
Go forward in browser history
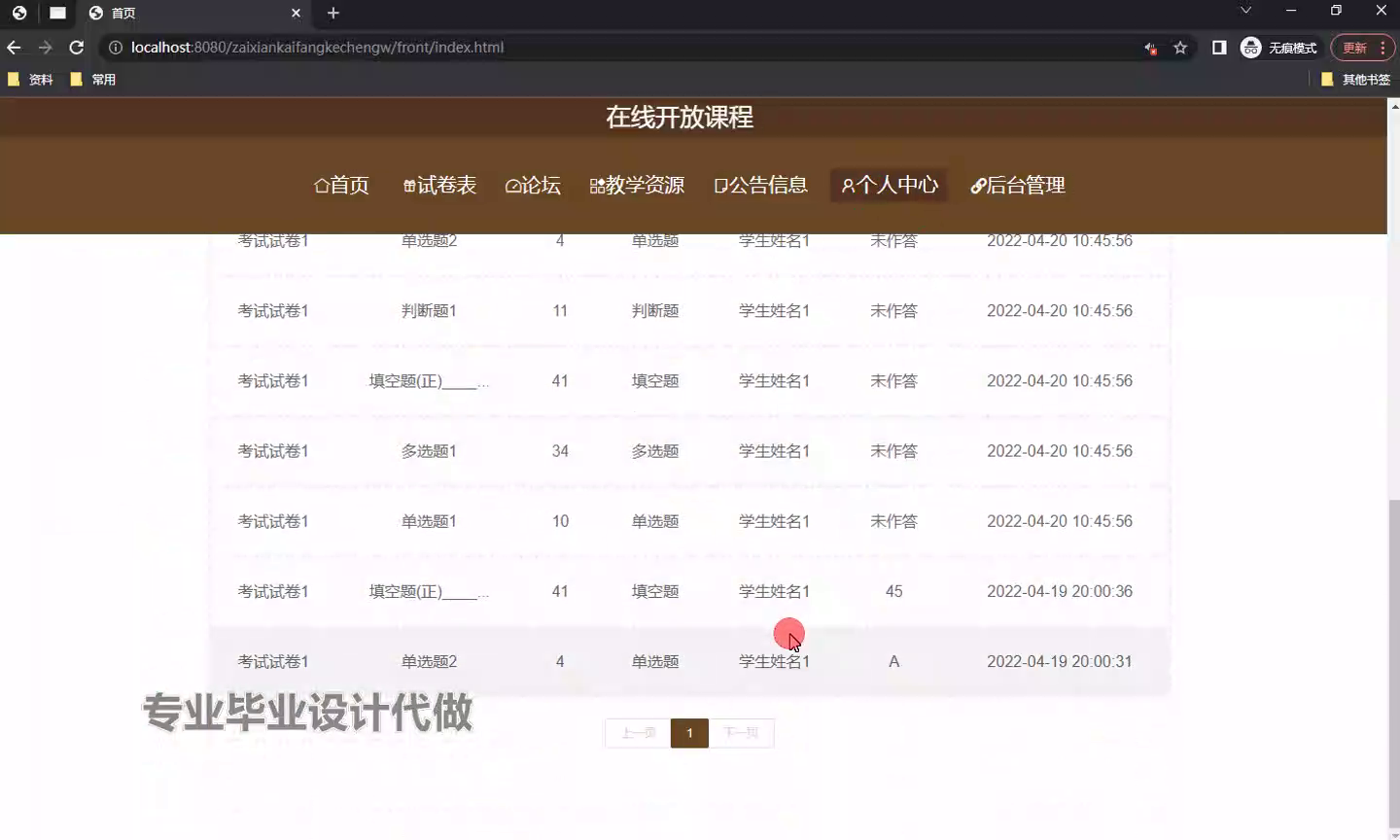pyautogui.click(x=45, y=48)
